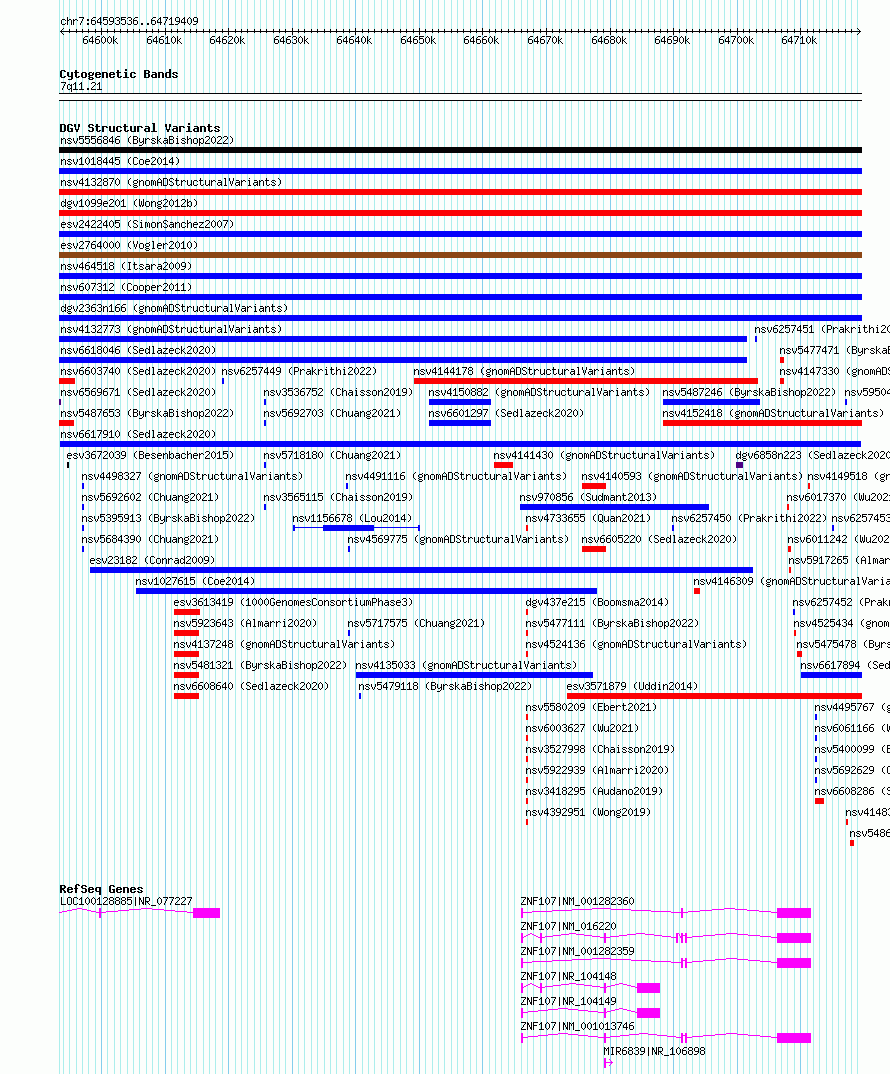Image resolution: width=890 pixels, height=1074 pixels.
Task: Click nsv6617910 (Sedlazeck2020) label
Action: tap(138, 434)
